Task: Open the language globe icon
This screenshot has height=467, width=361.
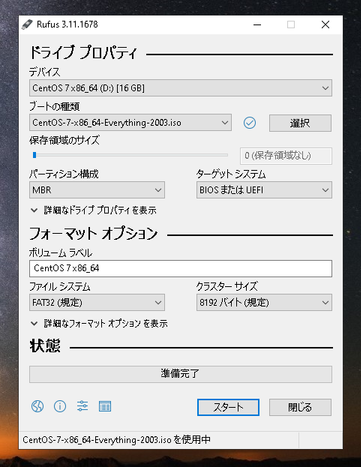Action: point(37,406)
